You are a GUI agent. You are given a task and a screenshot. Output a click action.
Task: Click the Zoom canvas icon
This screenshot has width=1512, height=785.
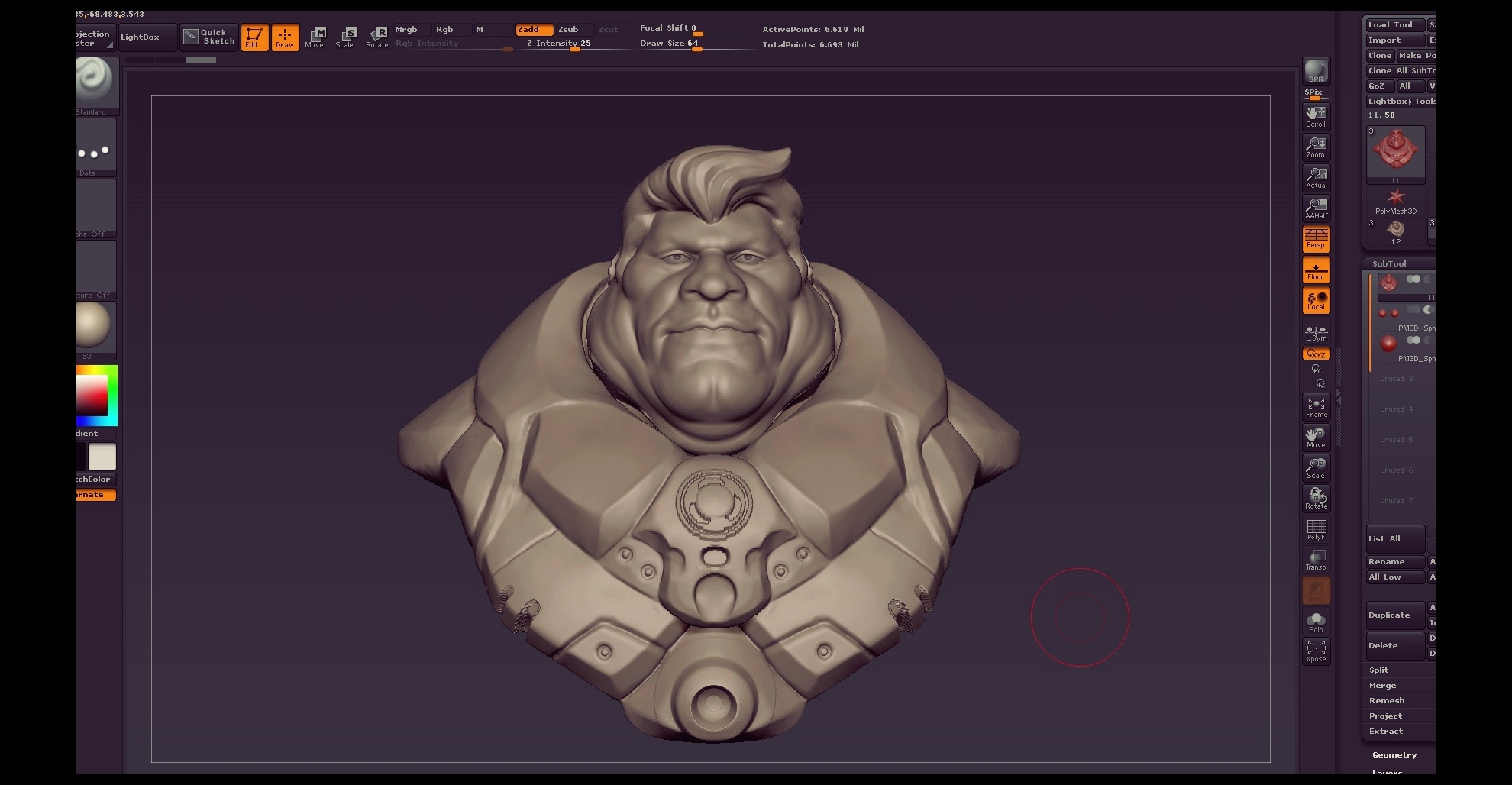(1316, 147)
